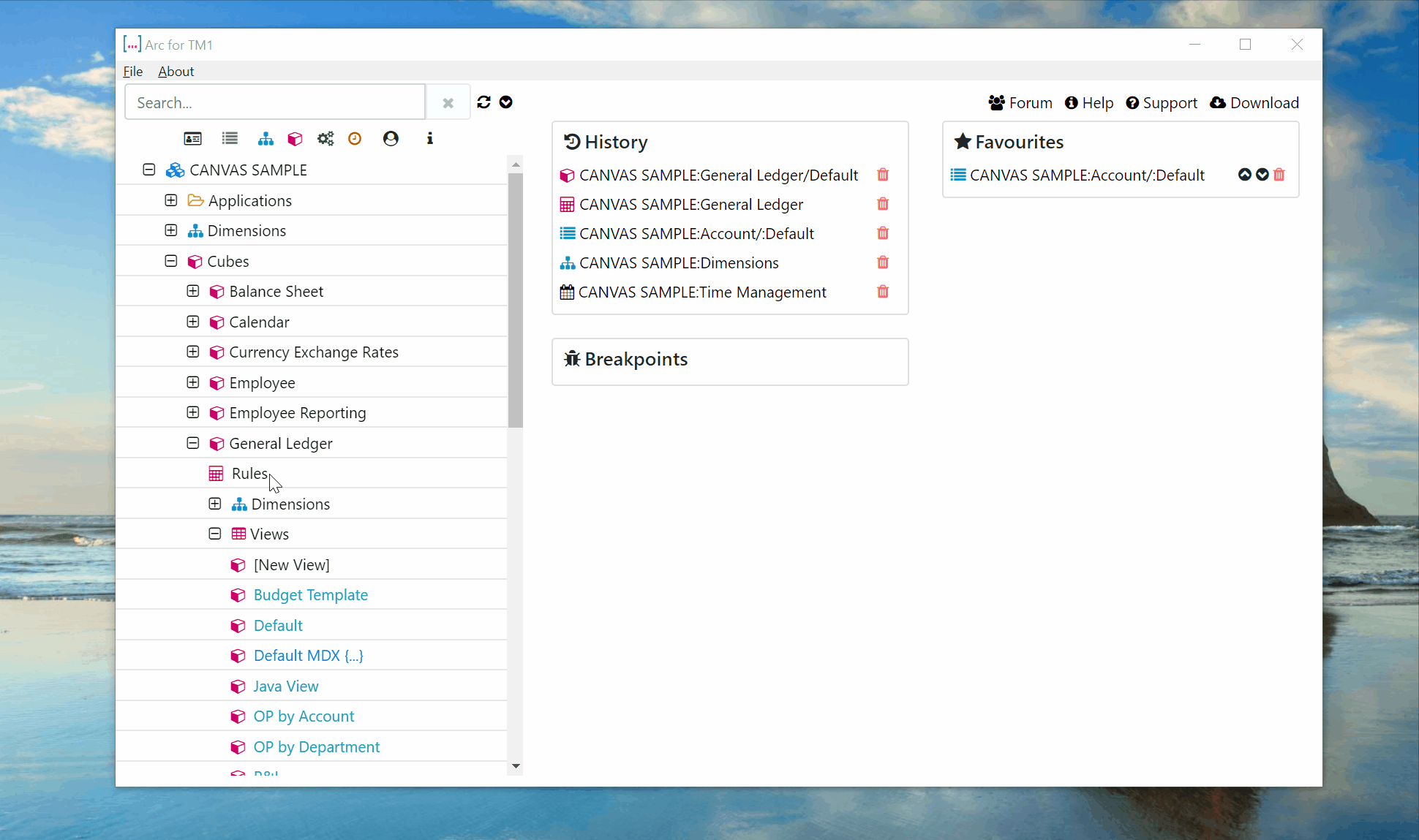The width and height of the screenshot is (1419, 840).
Task: Delete CANVAS SAMPLE:Dimensions history entry
Action: (x=883, y=262)
